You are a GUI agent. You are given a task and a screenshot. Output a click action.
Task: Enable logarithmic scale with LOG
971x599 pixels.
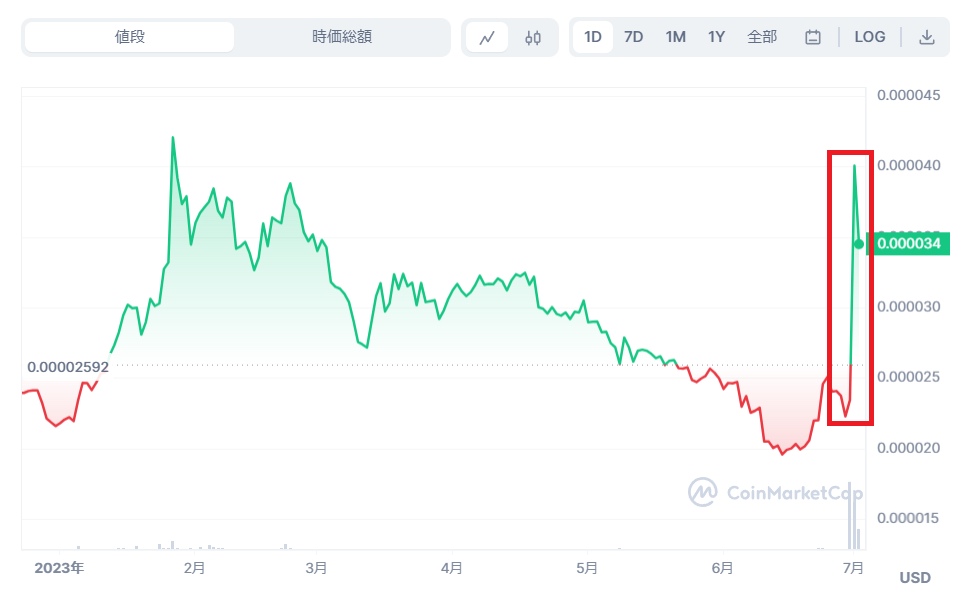pyautogui.click(x=869, y=36)
